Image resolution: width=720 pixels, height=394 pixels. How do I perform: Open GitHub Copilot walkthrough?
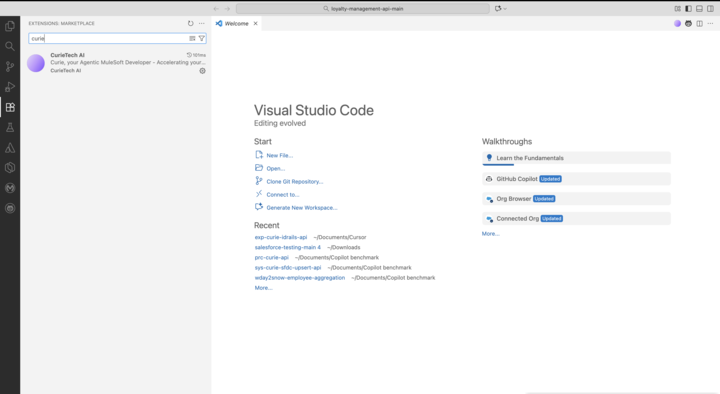[x=576, y=179]
